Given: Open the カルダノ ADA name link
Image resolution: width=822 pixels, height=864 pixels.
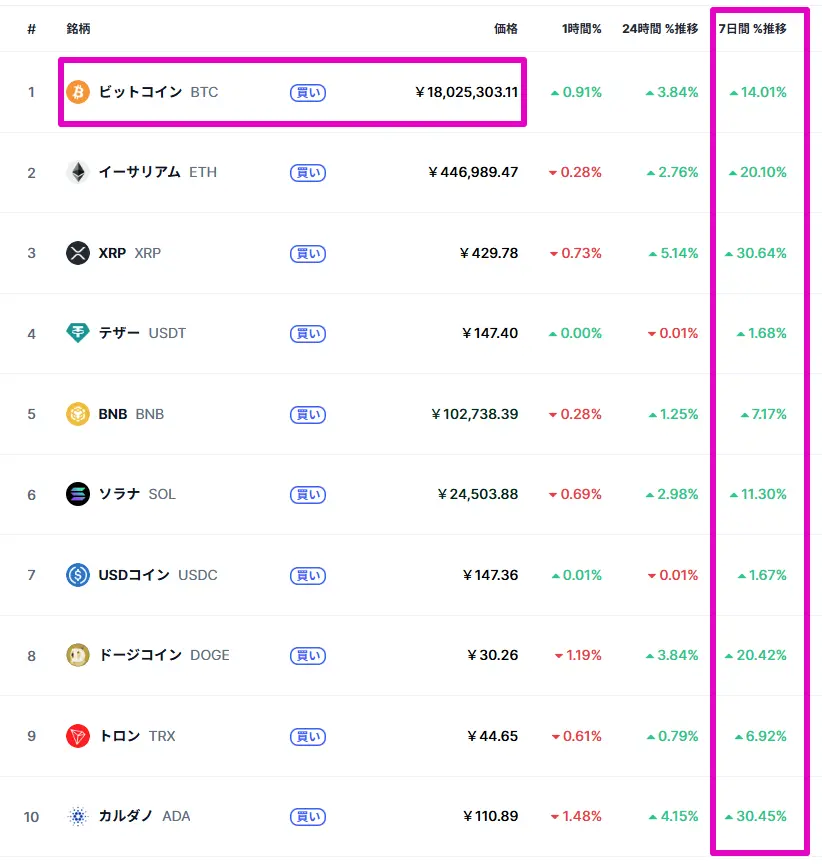Looking at the screenshot, I should (144, 816).
